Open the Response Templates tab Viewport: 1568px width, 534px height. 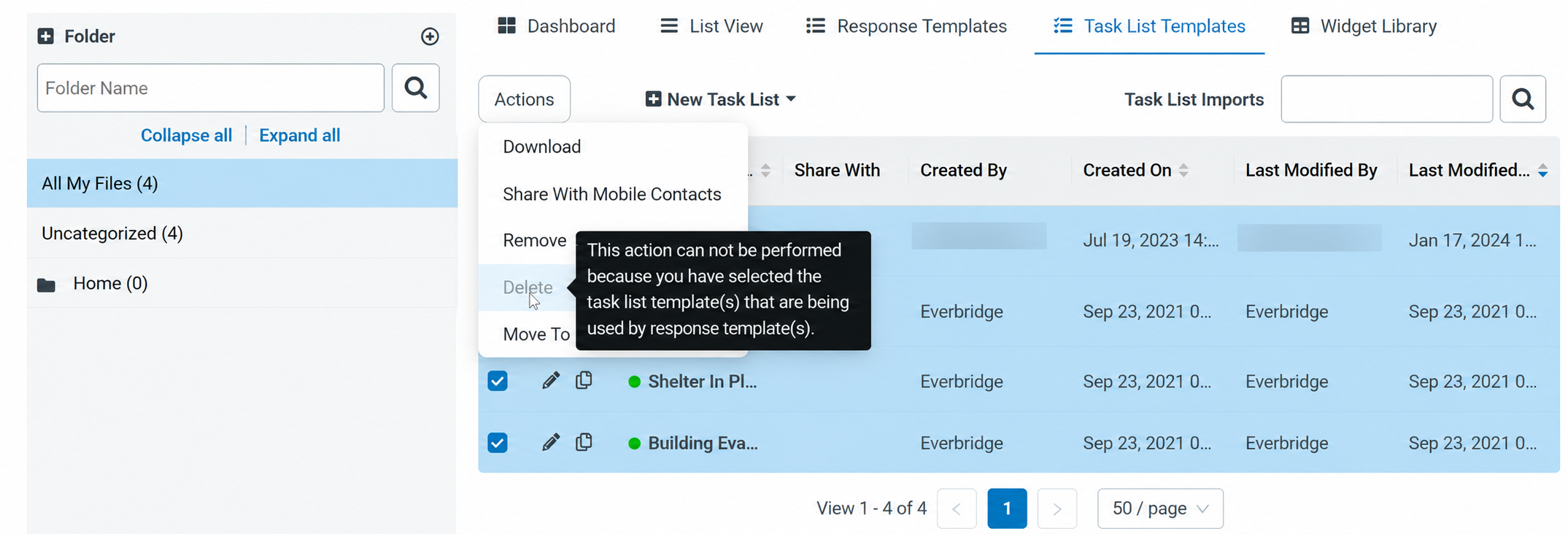pos(906,26)
